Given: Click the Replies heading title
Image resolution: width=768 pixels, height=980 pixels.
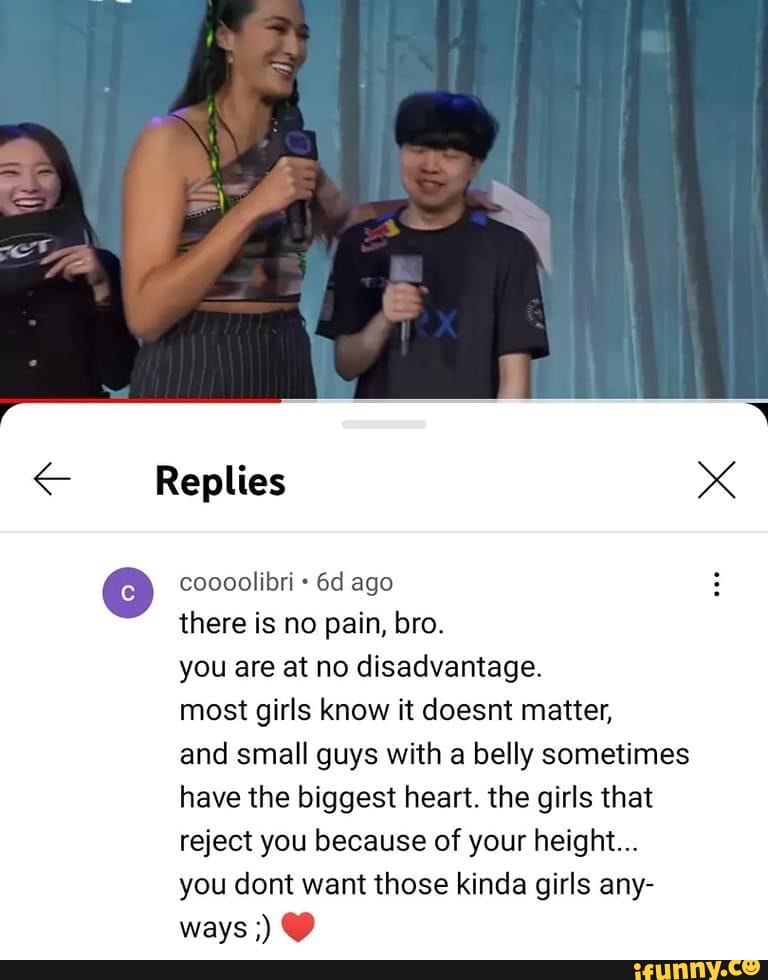Looking at the screenshot, I should tap(220, 481).
